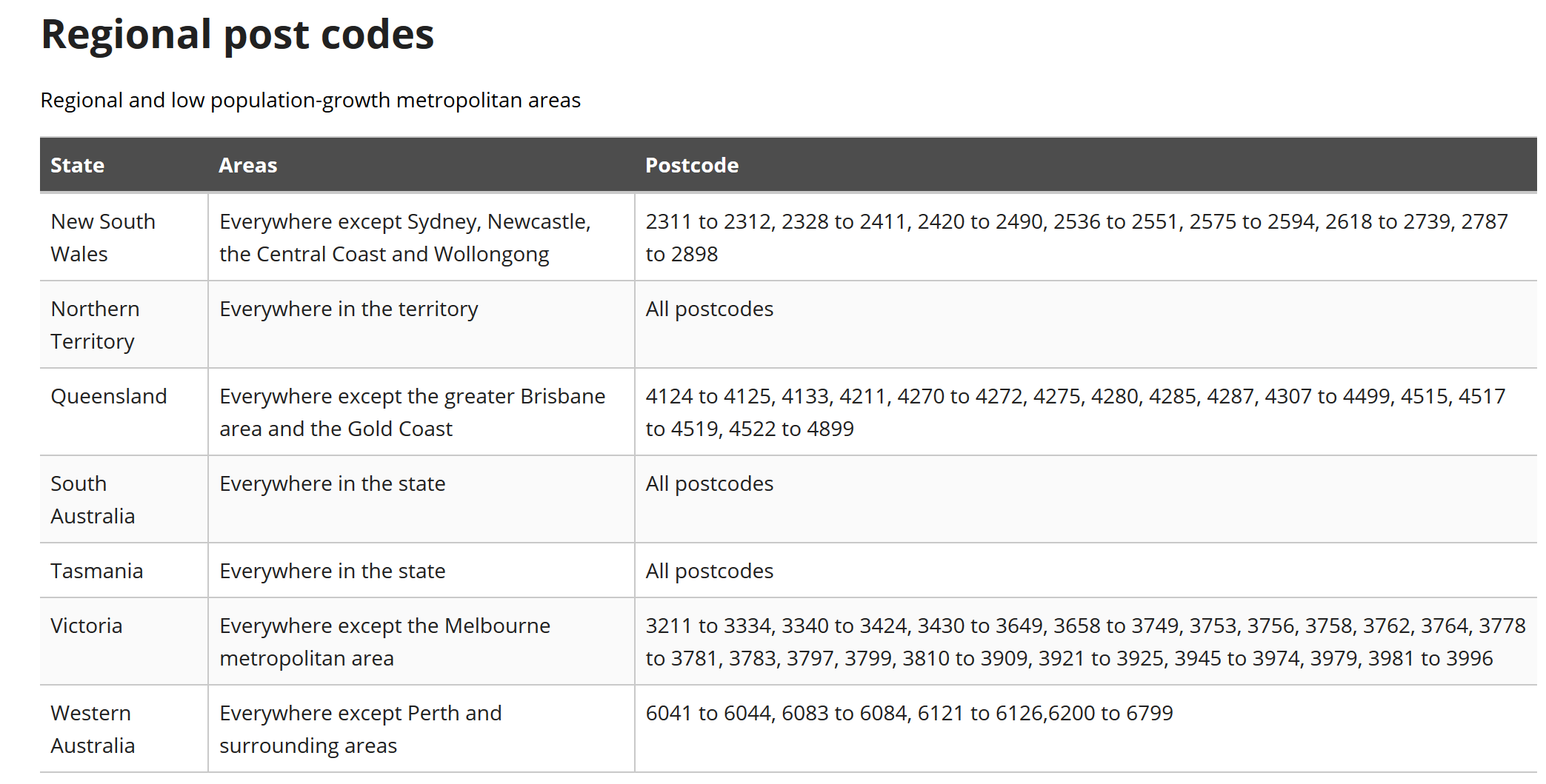This screenshot has height=784, width=1546.
Task: Select the Queensland state cell
Action: (124, 412)
